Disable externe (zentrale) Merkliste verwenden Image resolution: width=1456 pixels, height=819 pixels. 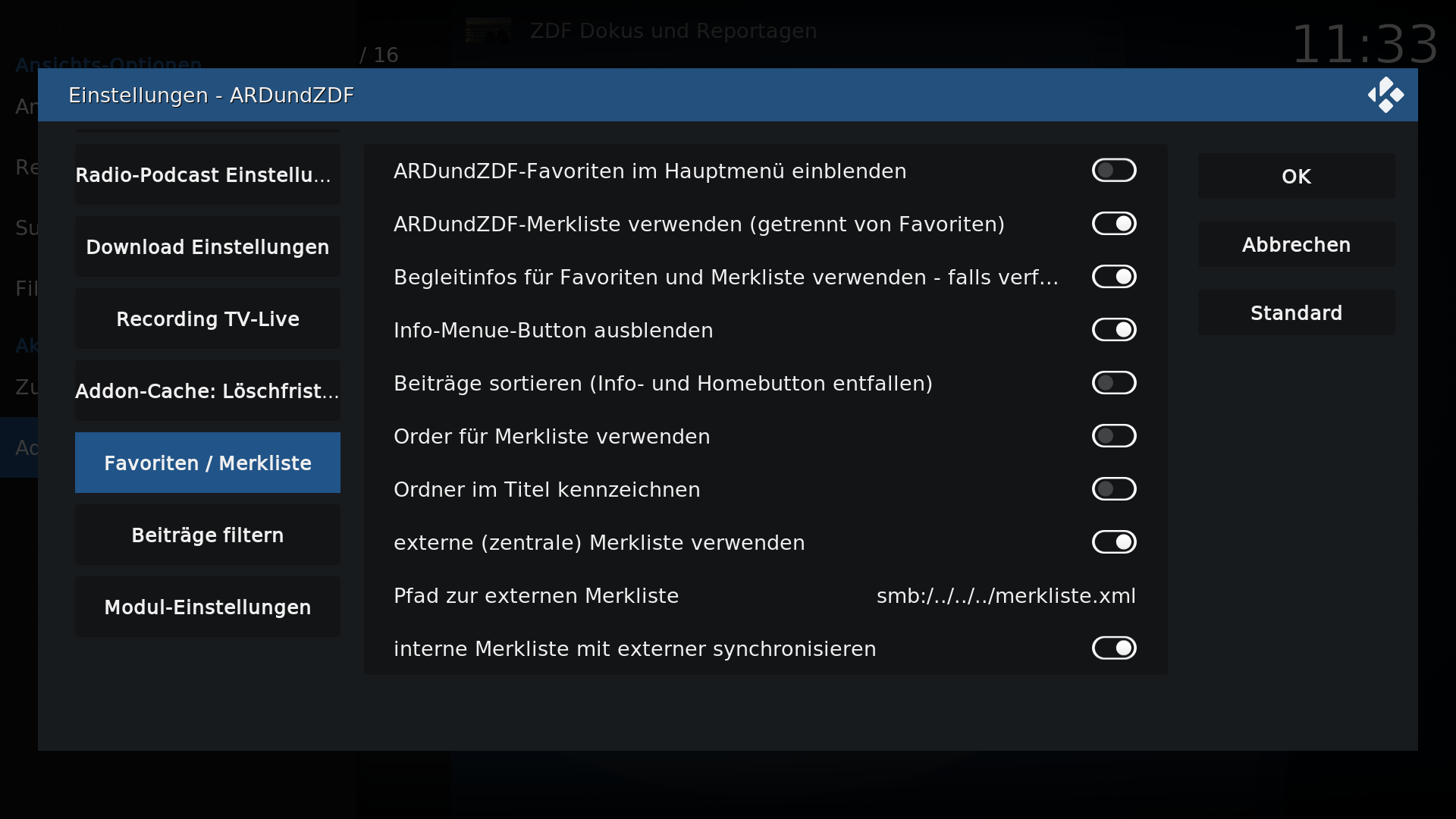pos(1114,542)
